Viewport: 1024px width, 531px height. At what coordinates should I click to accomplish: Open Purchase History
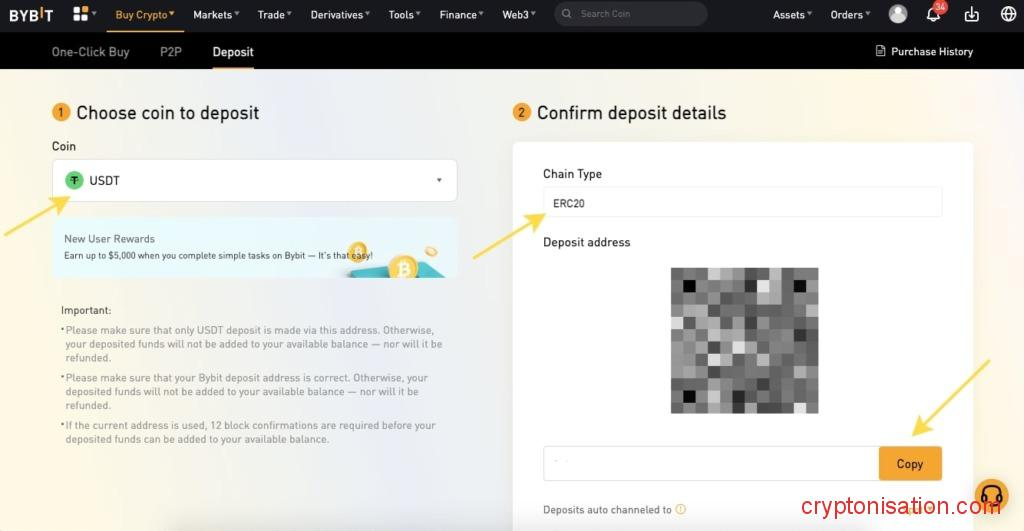[924, 52]
